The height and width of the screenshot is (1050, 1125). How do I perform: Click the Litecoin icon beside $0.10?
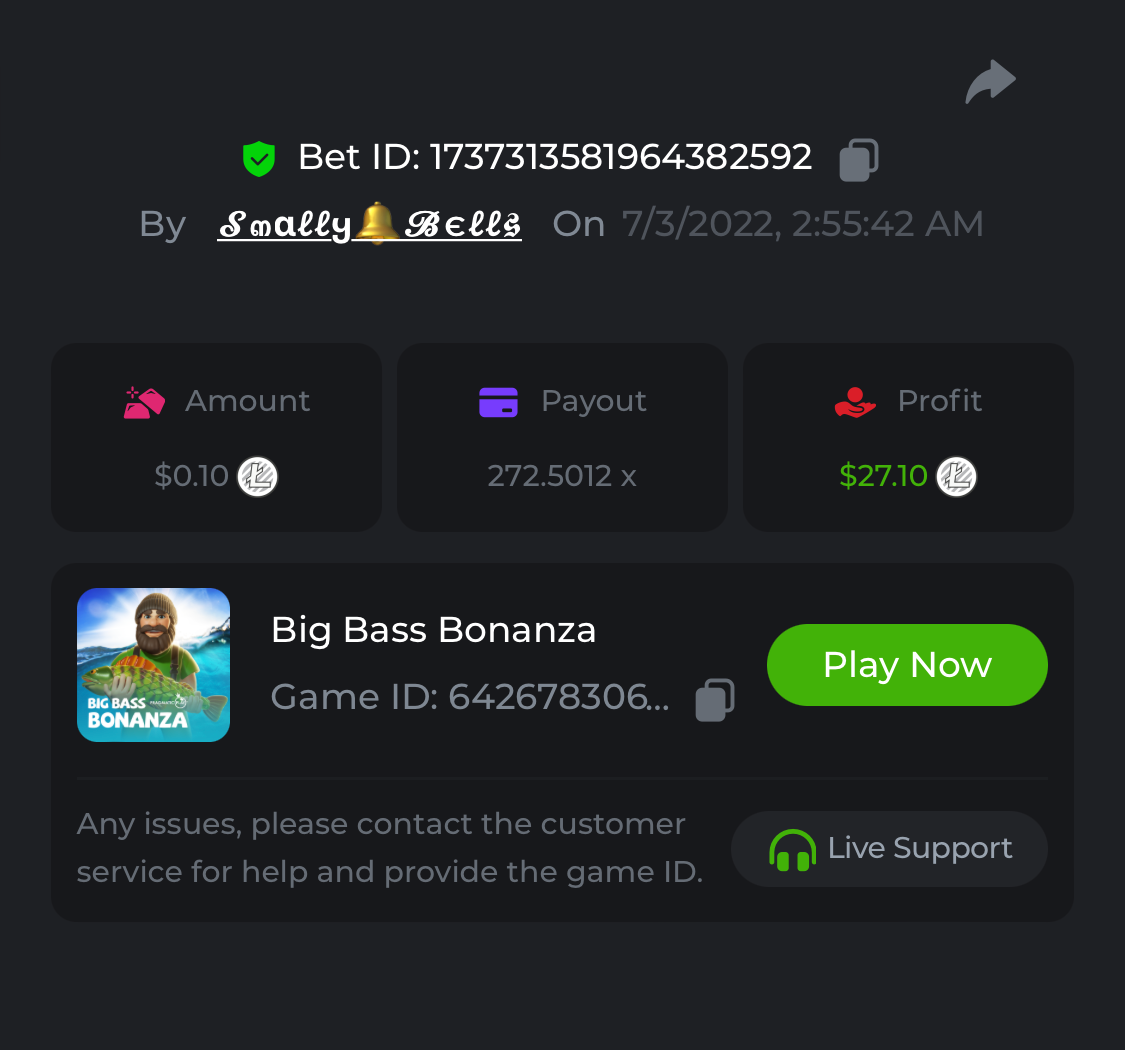[x=257, y=476]
